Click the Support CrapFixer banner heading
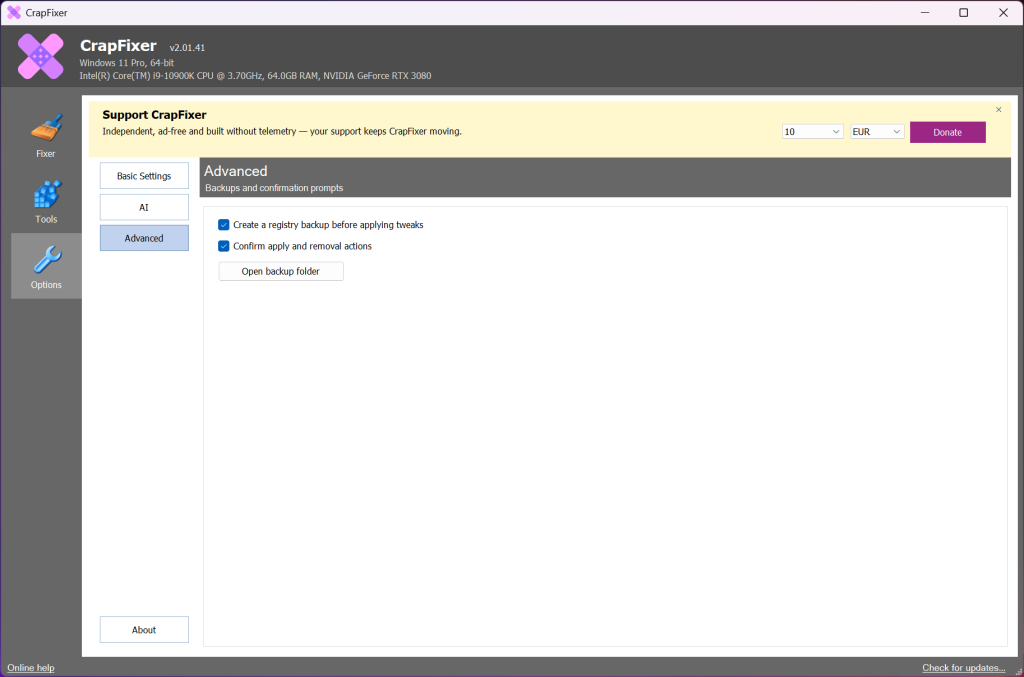The image size is (1024, 677). click(154, 115)
